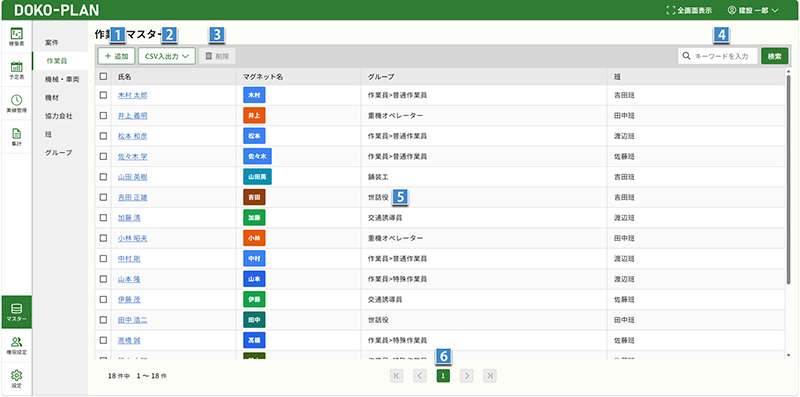Open the 建設 一郎 user menu
The image size is (800, 397).
(x=754, y=10)
